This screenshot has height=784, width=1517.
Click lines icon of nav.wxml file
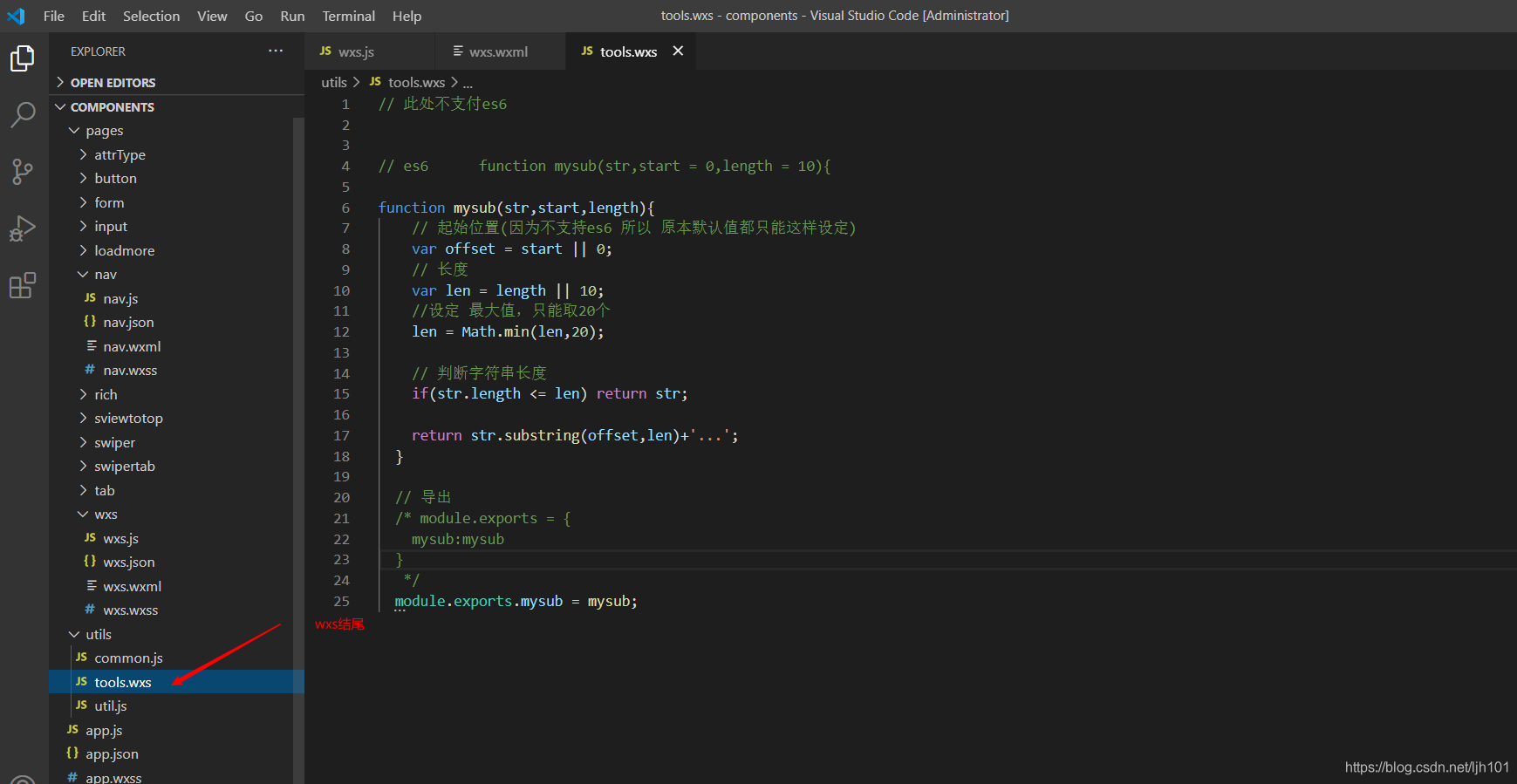[x=91, y=346]
